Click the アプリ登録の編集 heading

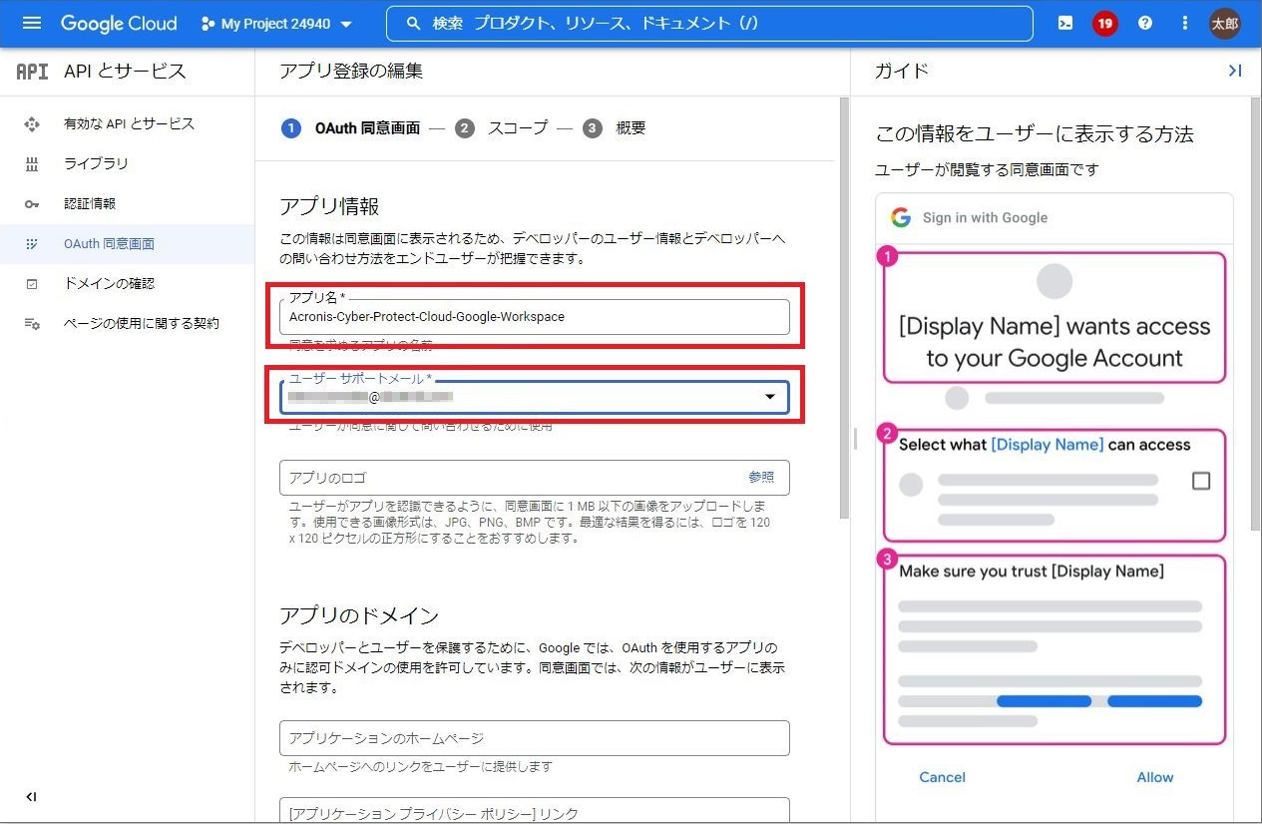351,71
